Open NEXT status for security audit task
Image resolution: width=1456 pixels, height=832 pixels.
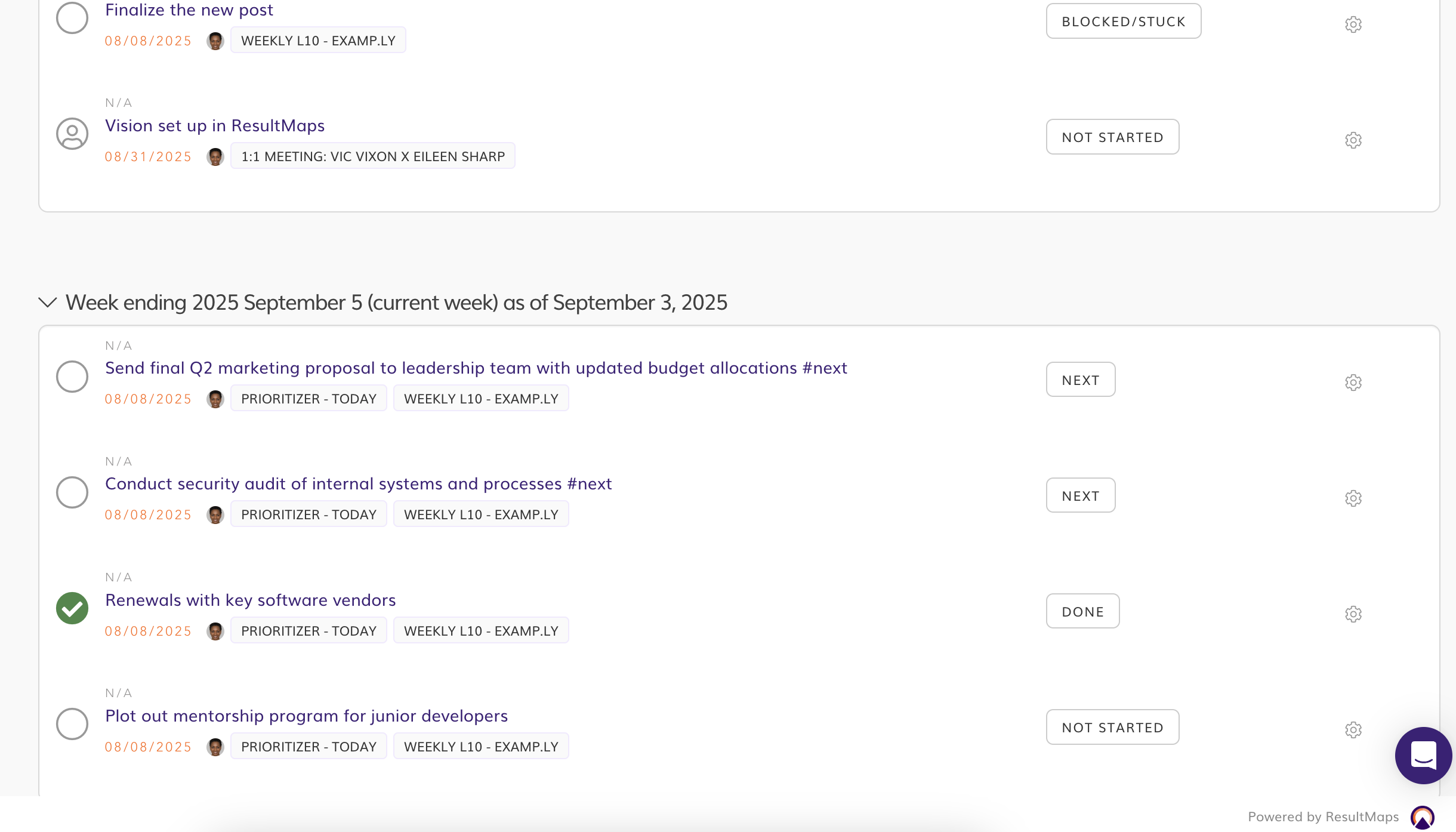(1080, 495)
